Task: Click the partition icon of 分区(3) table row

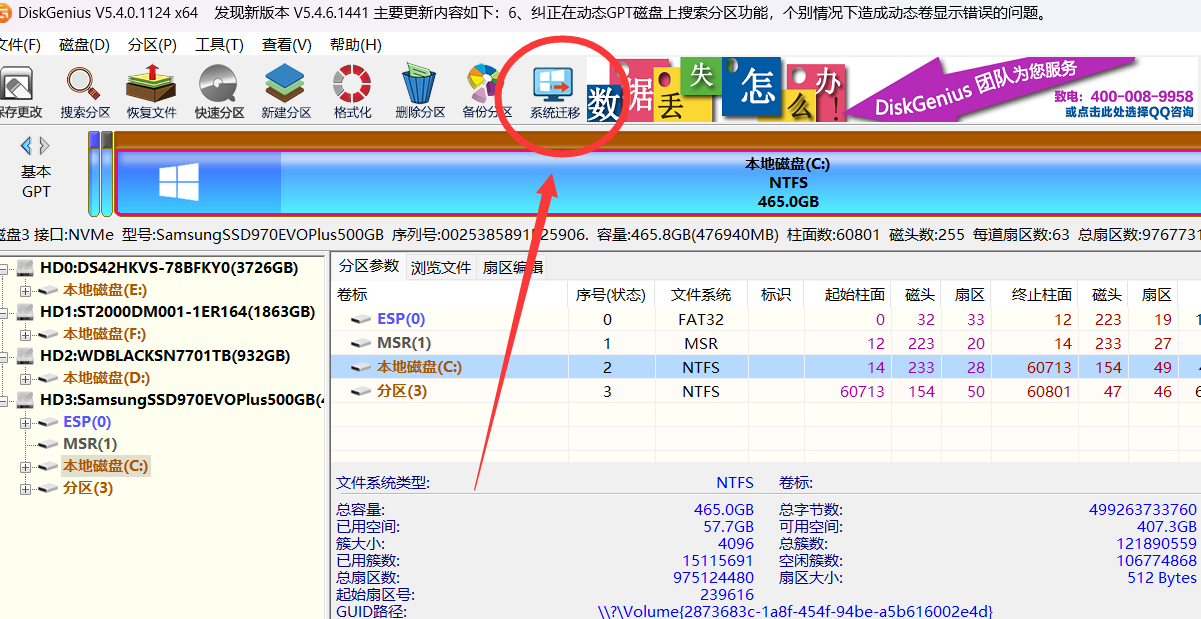Action: point(361,392)
